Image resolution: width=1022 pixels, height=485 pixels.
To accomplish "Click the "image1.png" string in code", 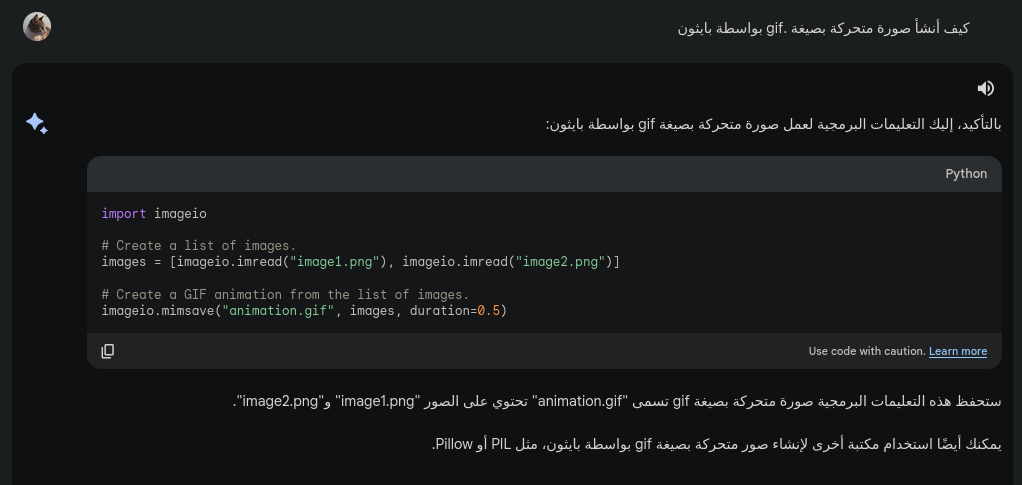I will 335,262.
